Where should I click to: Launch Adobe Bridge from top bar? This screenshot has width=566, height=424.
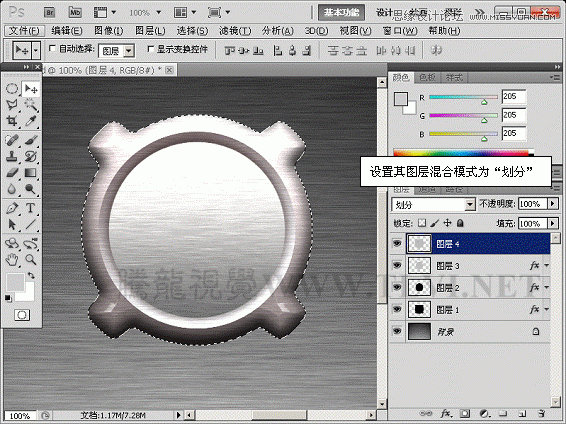pos(50,13)
